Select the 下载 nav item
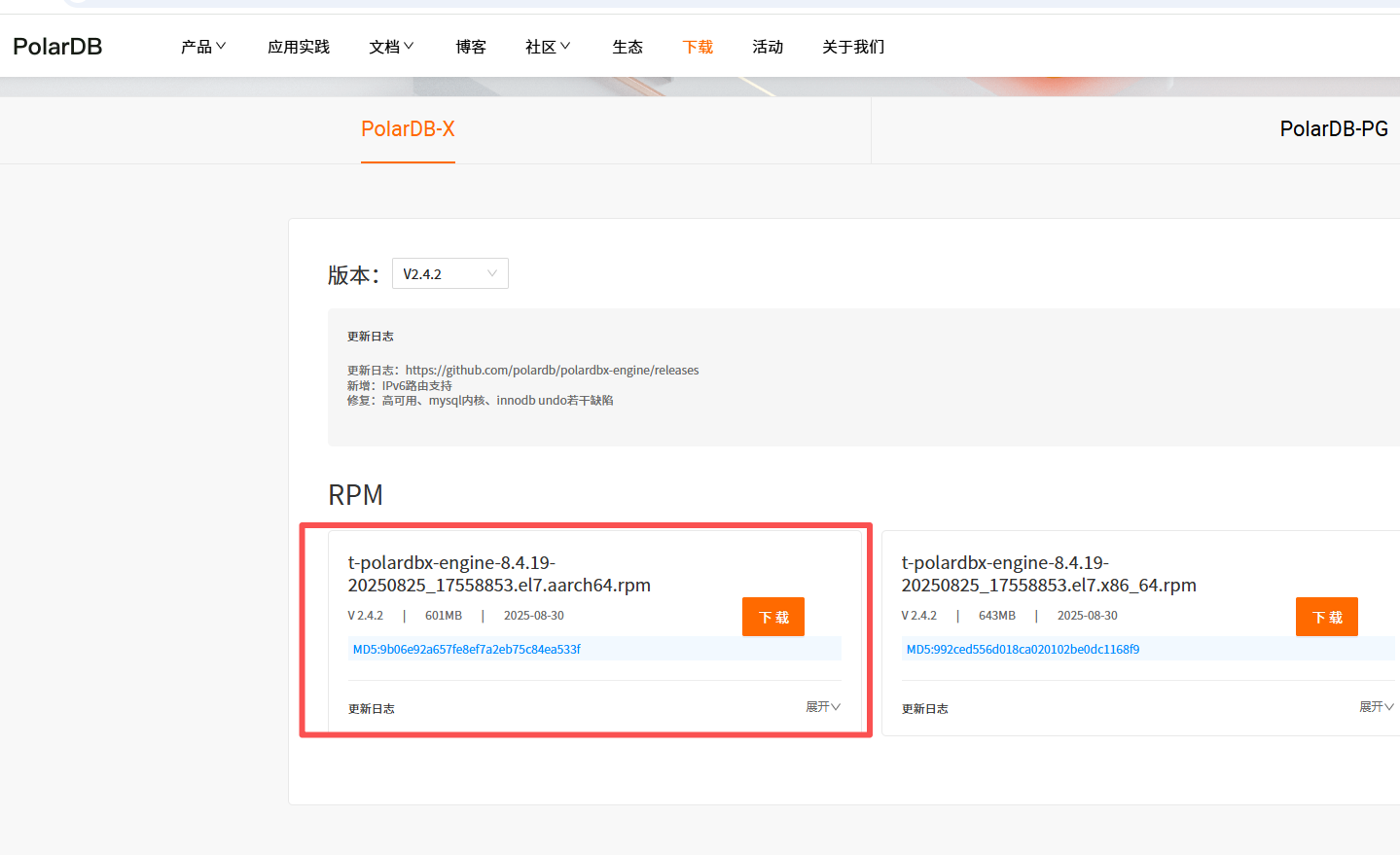1400x855 pixels. 698,47
